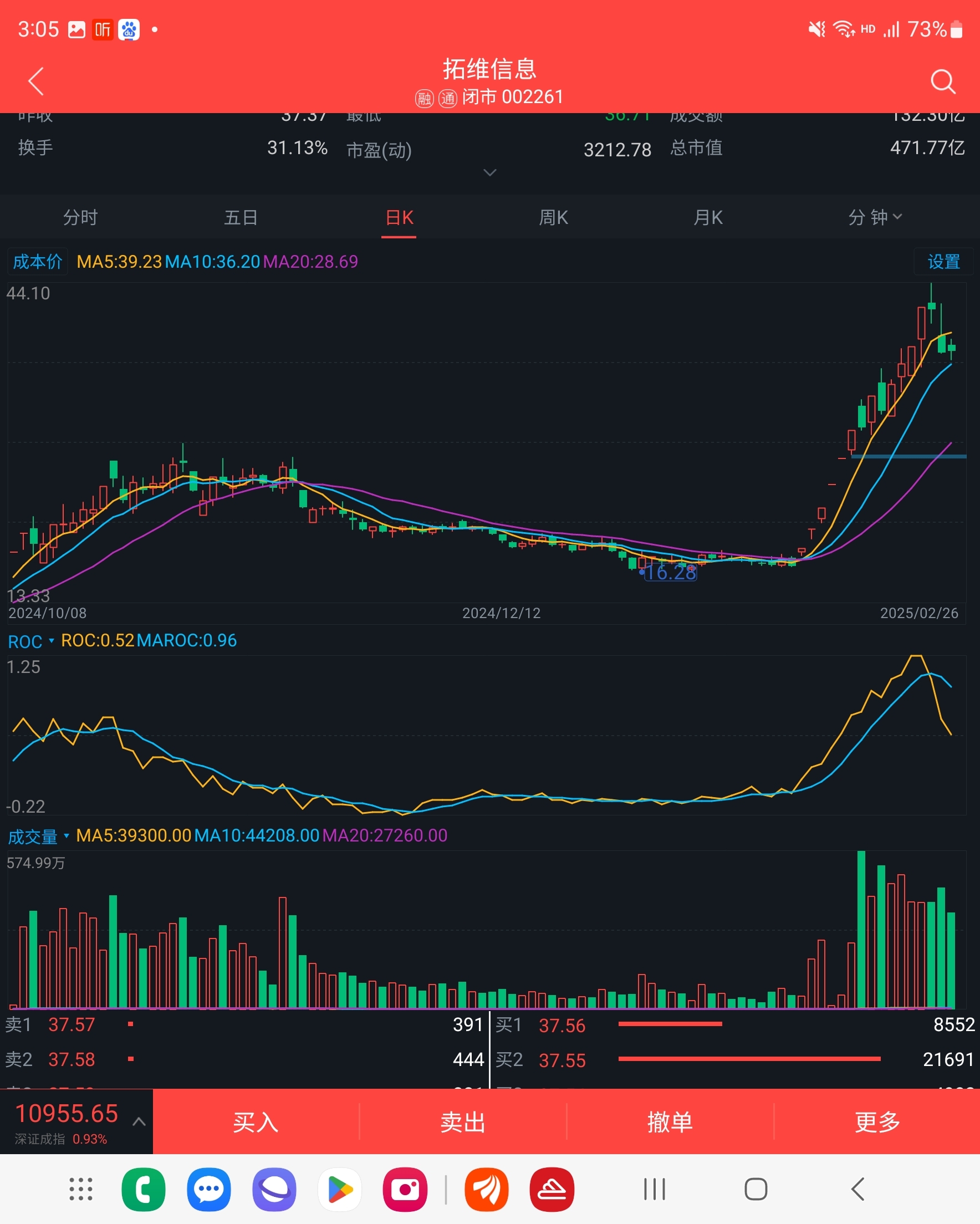Viewport: 980px width, 1224px height.
Task: Open the purple Samsung Internet browser
Action: (x=274, y=1190)
